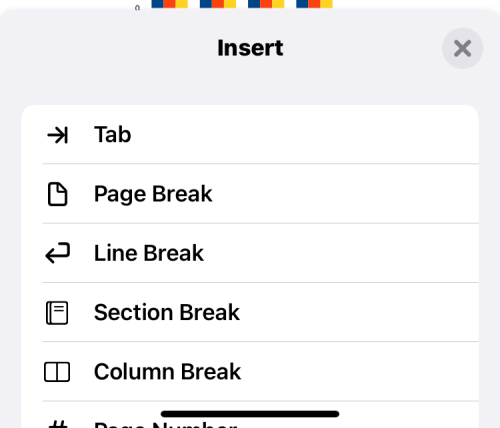Choose Section Break text label
The height and width of the screenshot is (428, 500).
coord(167,312)
